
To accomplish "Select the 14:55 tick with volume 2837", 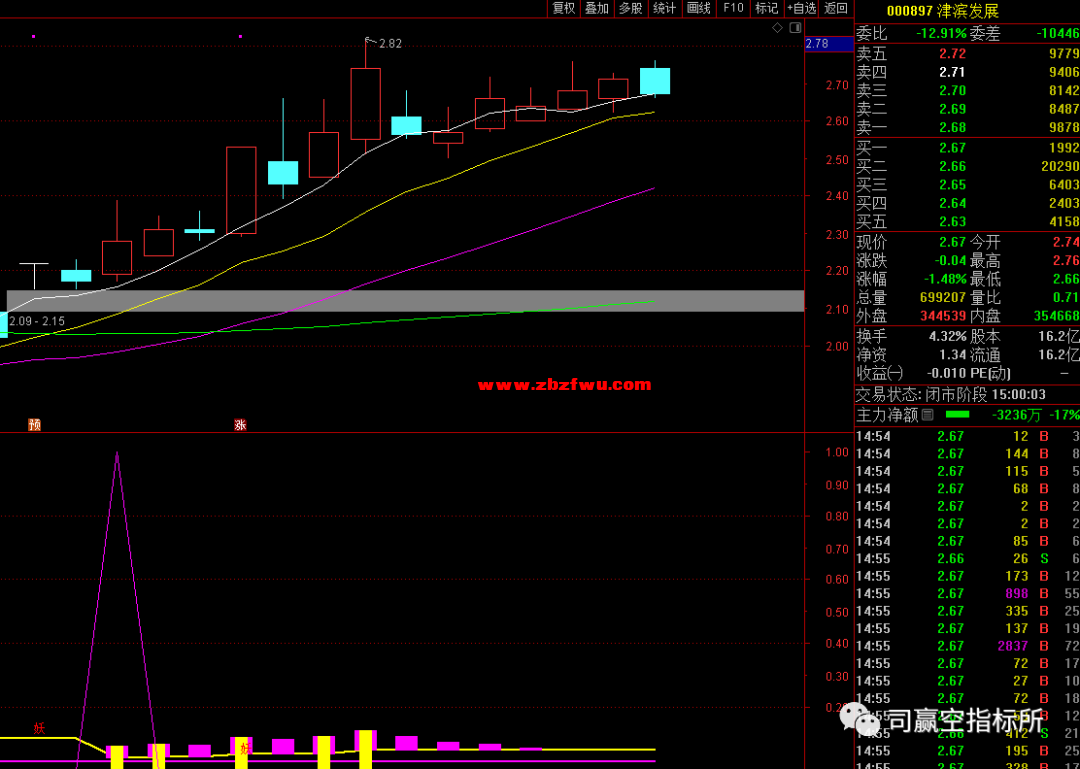I will click(x=967, y=646).
